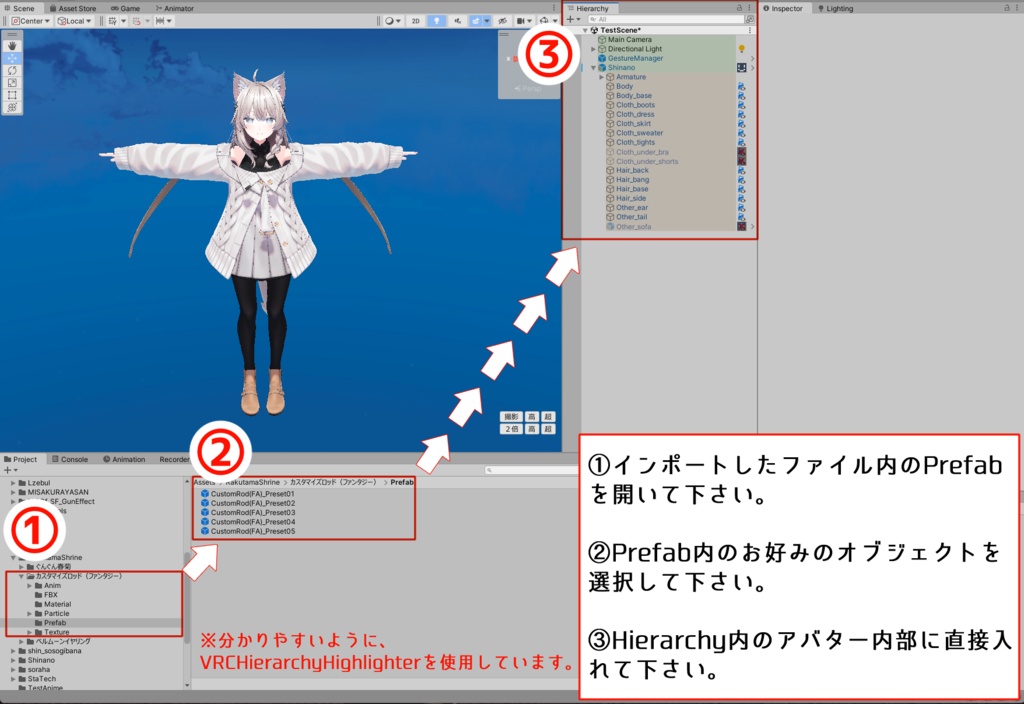This screenshot has width=1024, height=704.
Task: Toggle scene lighting bulb button
Action: click(x=436, y=21)
